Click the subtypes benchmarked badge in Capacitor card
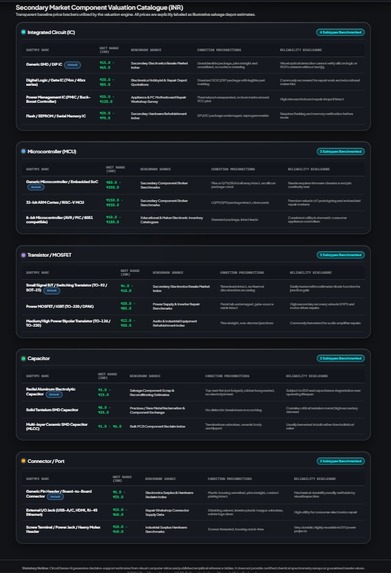391x573 pixels. pyautogui.click(x=340, y=358)
